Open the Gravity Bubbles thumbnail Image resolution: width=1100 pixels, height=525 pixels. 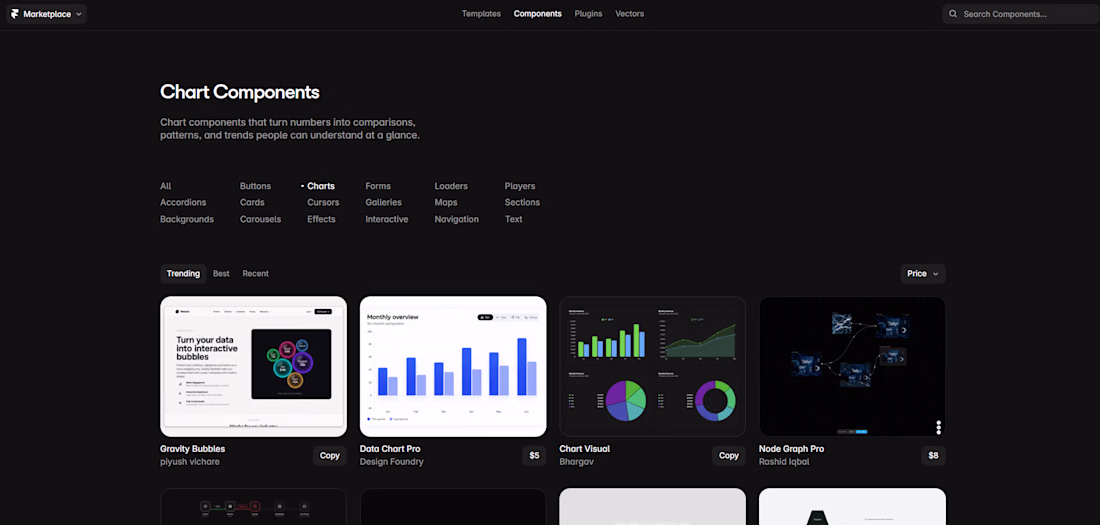click(253, 366)
